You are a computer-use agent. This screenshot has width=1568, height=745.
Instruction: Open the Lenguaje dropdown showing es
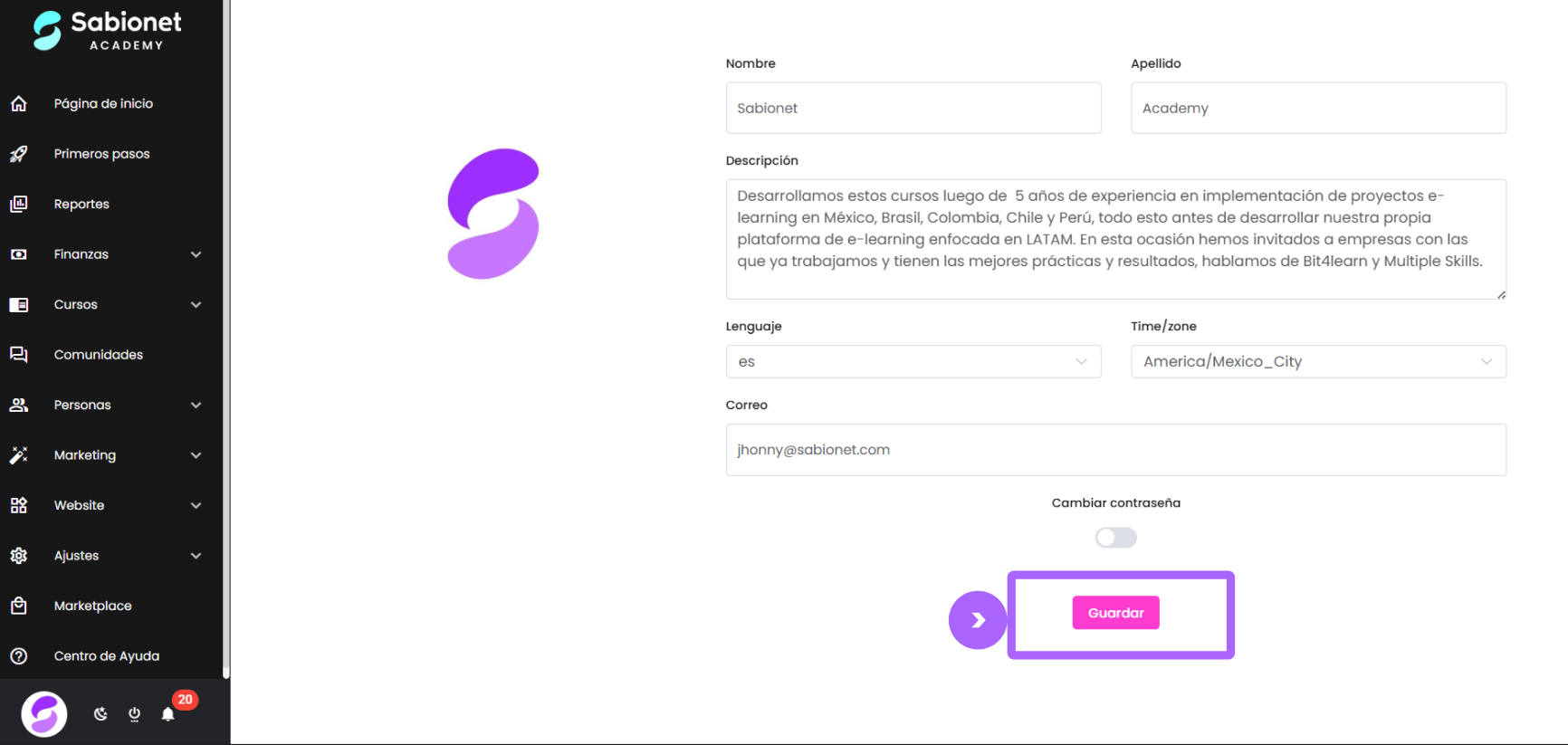pos(913,361)
